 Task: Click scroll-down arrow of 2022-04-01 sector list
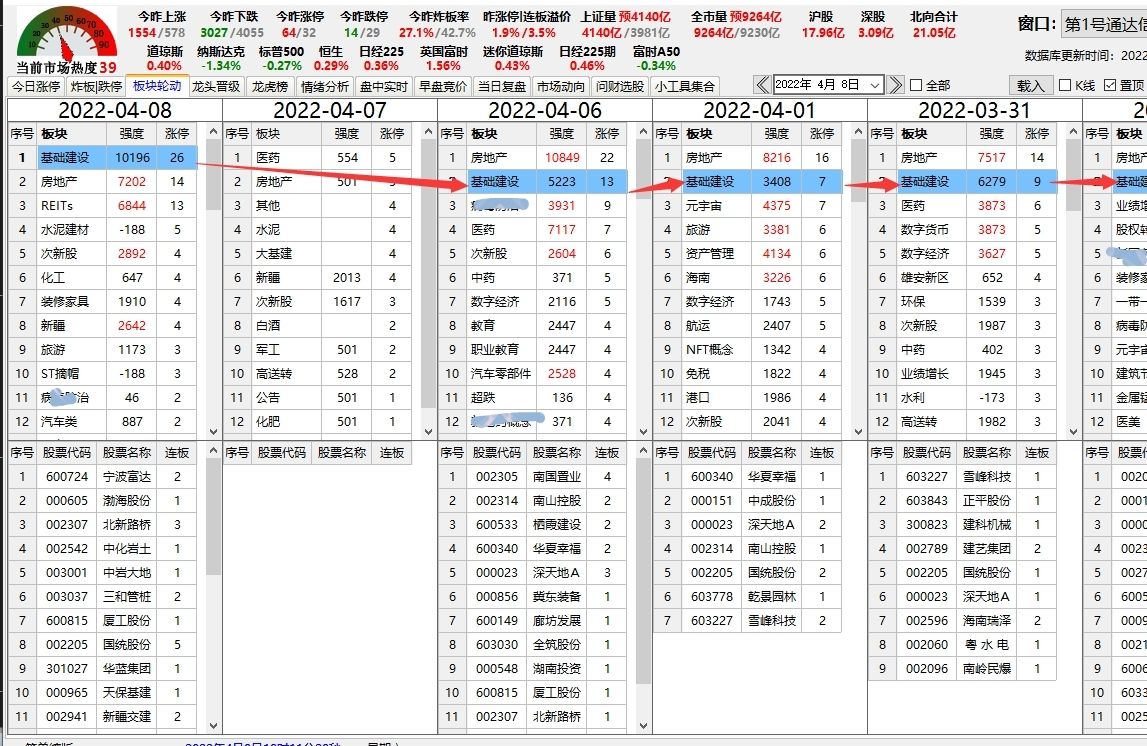coord(859,432)
